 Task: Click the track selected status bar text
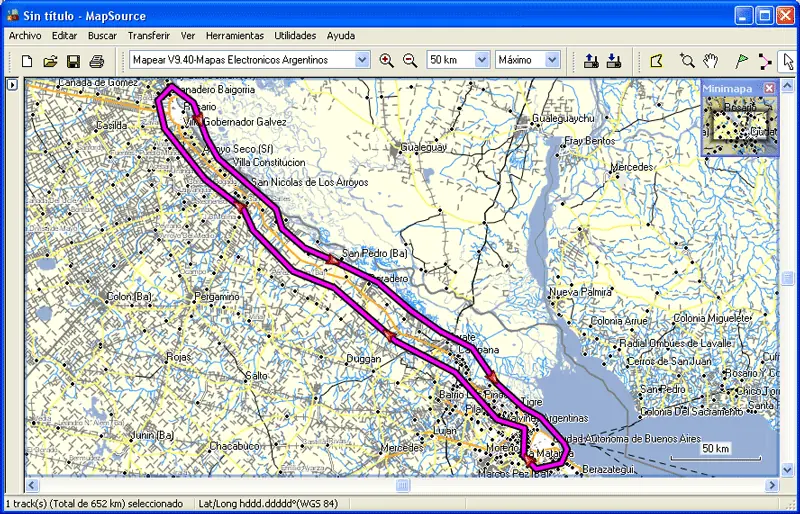[94, 504]
